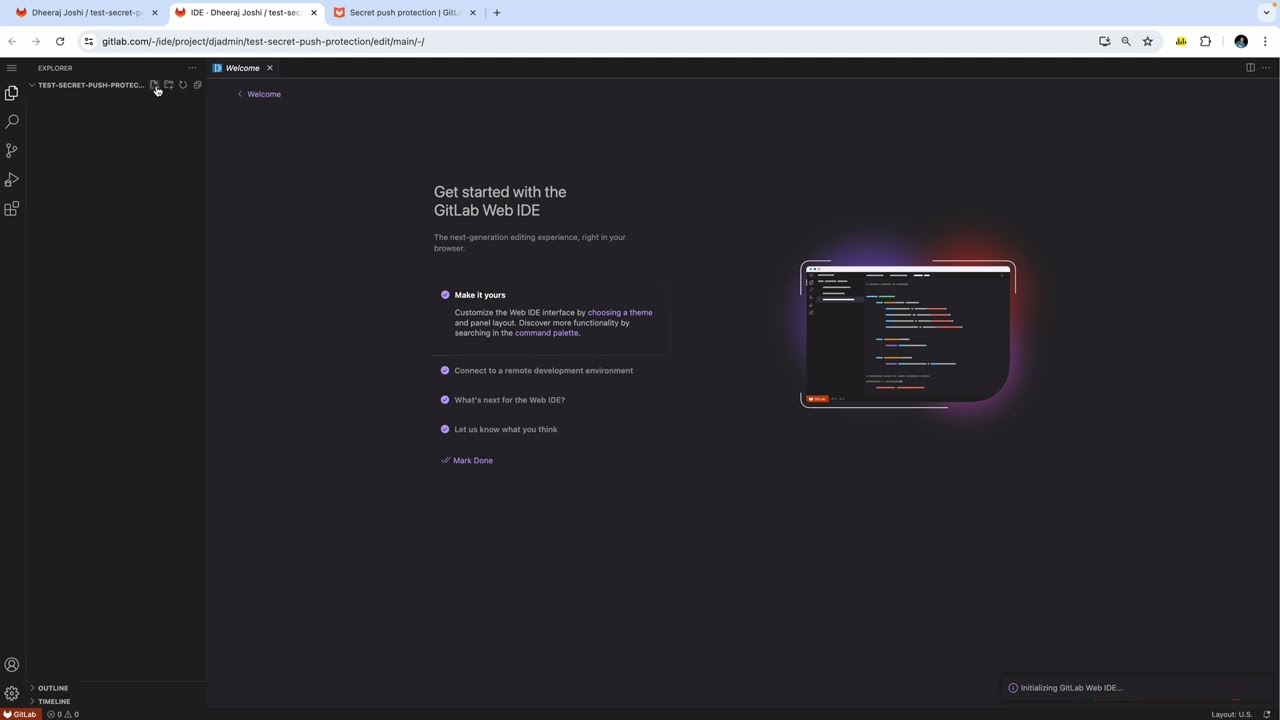This screenshot has height=720, width=1280.
Task: Switch to Secret push protection GitLab tab
Action: (404, 13)
